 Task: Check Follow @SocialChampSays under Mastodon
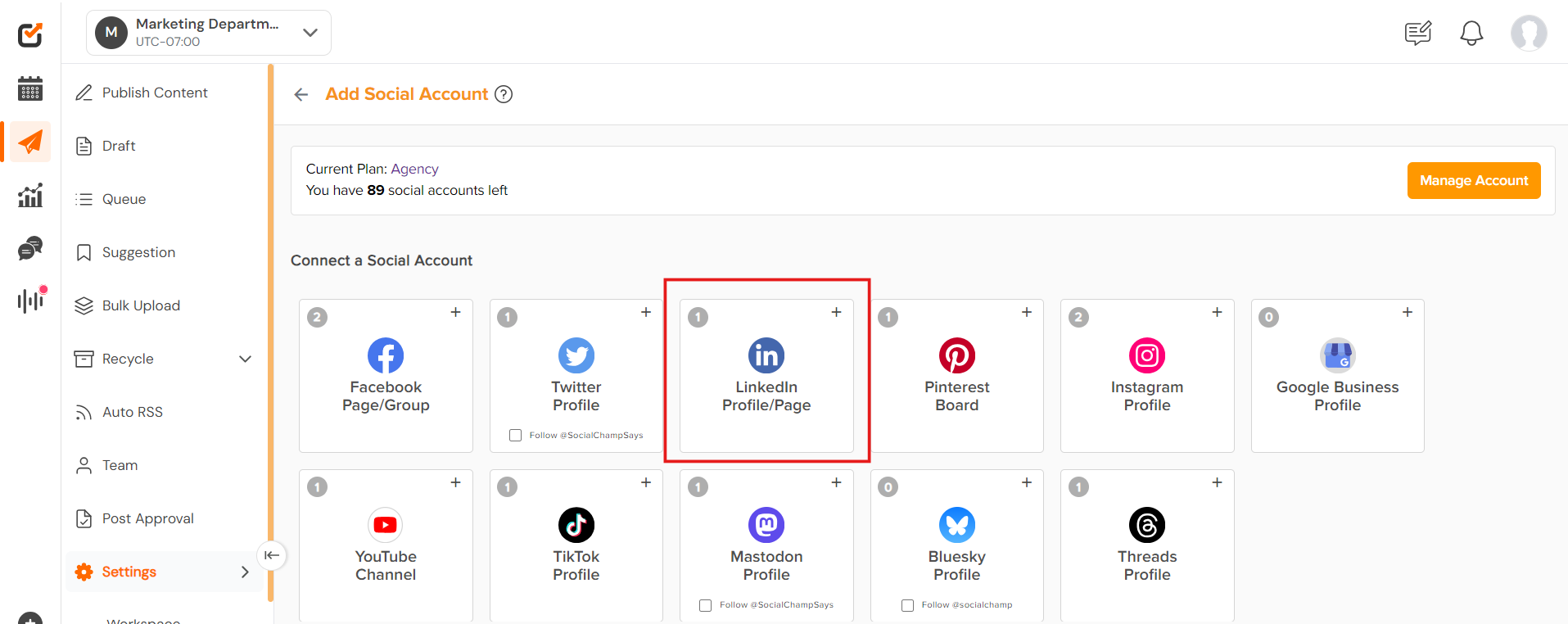click(705, 605)
